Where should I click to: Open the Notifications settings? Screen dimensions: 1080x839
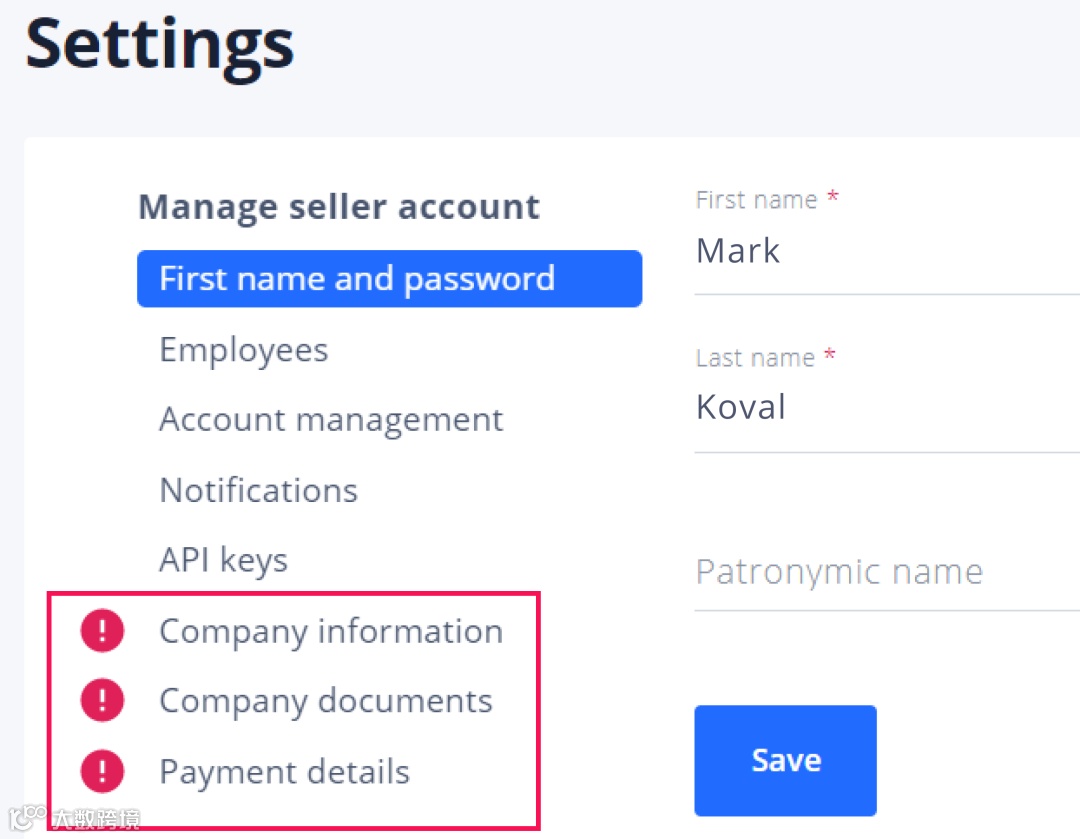point(258,490)
